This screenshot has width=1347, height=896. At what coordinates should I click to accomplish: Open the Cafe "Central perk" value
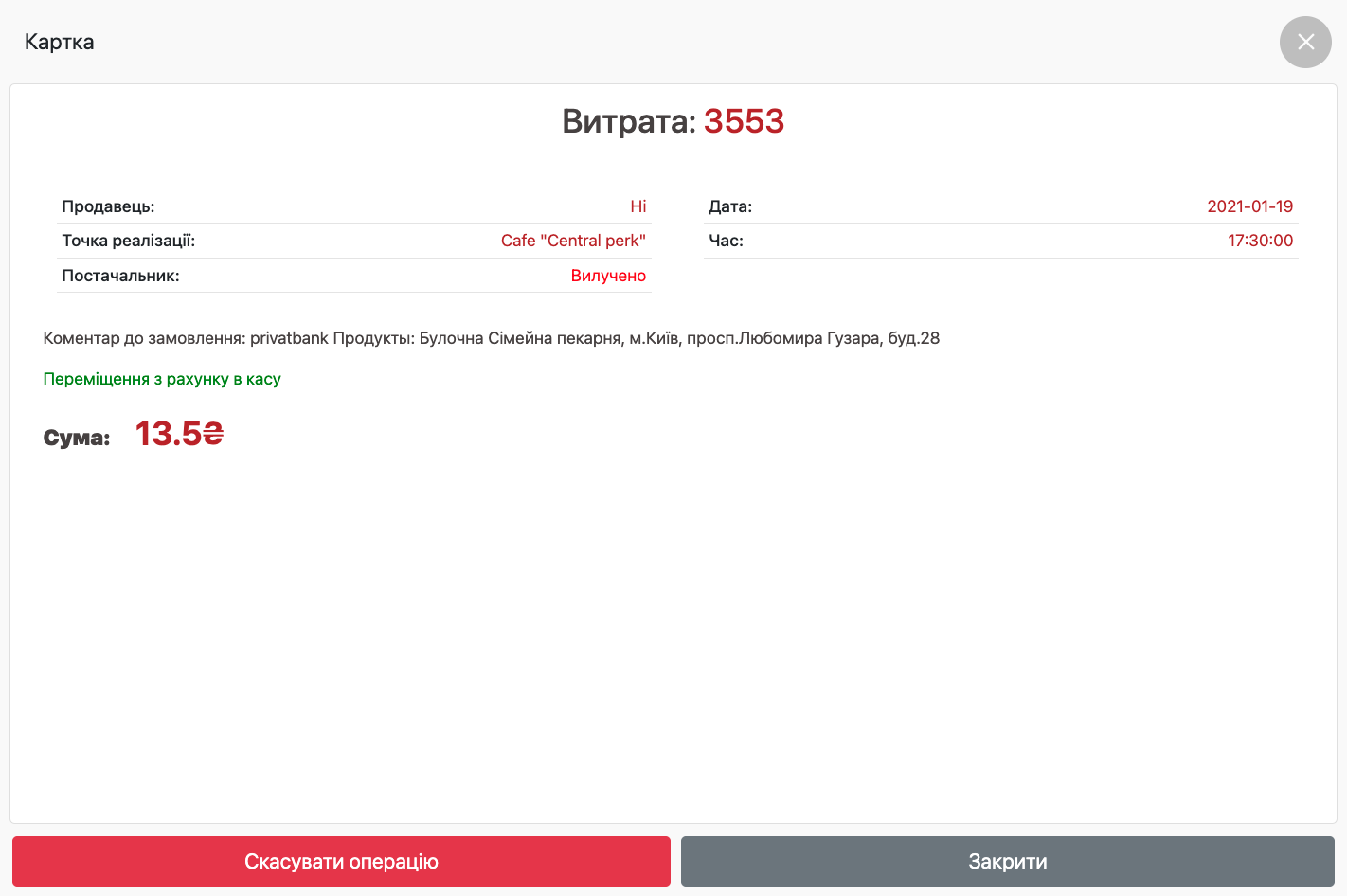[x=573, y=241]
